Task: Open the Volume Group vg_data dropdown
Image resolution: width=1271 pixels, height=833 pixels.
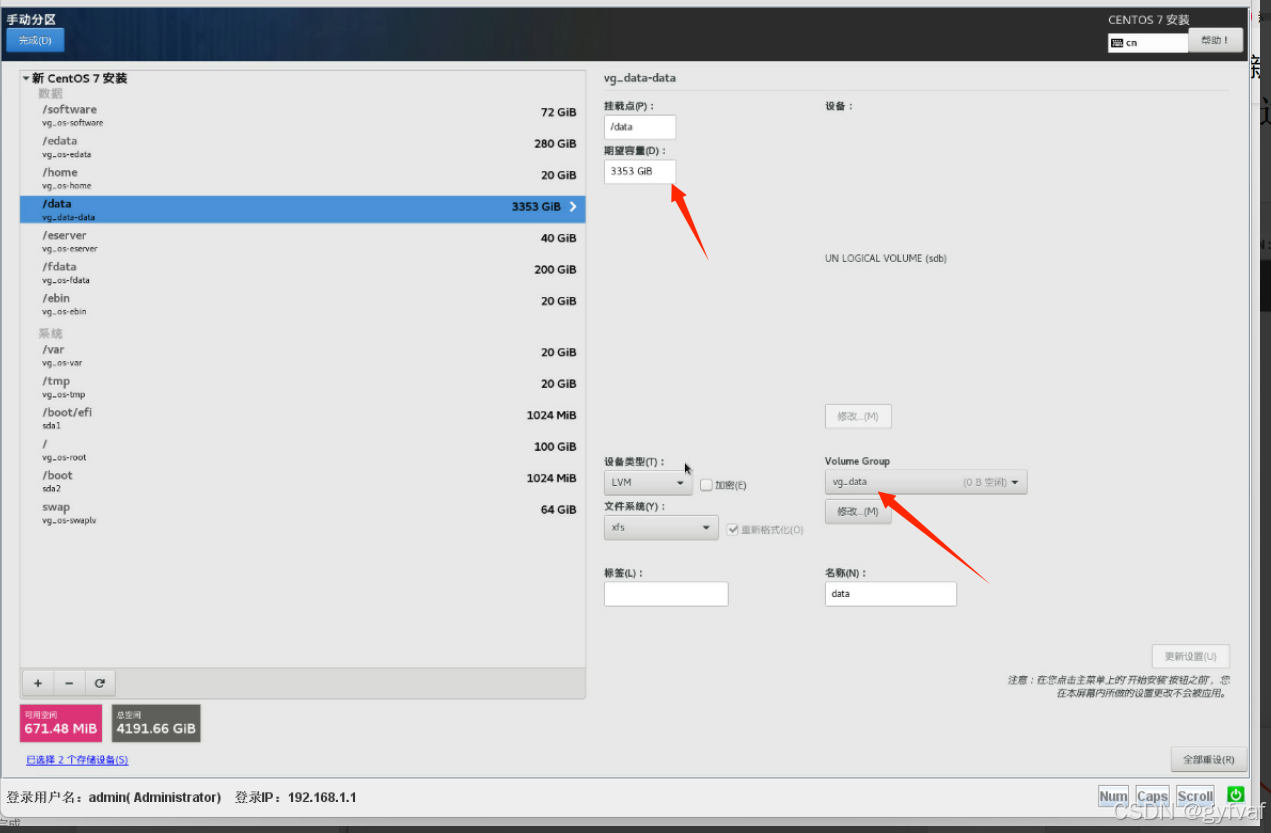Action: click(x=926, y=482)
